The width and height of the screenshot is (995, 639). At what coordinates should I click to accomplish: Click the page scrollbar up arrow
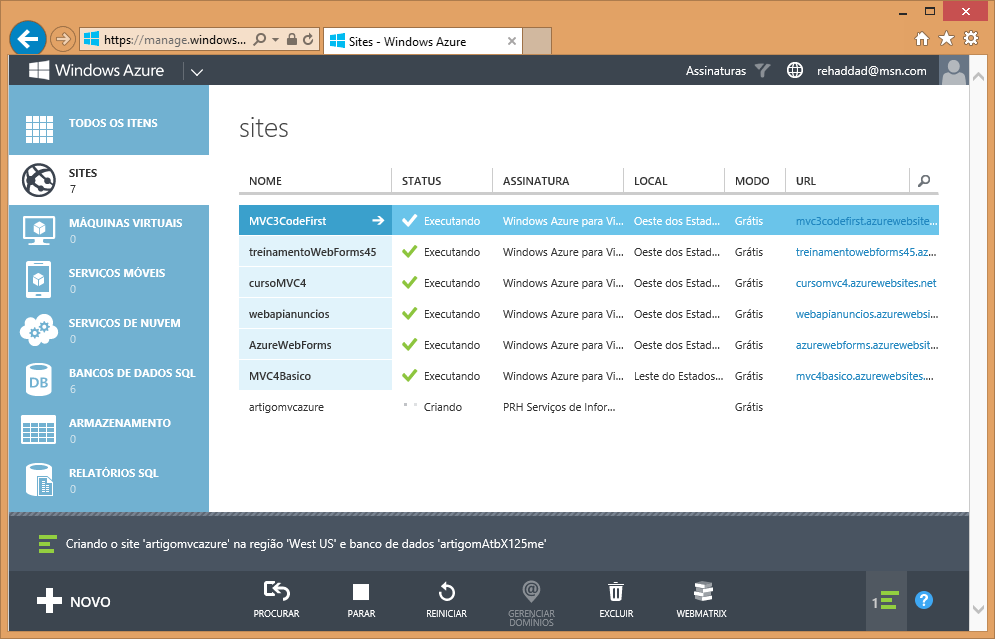pos(979,77)
